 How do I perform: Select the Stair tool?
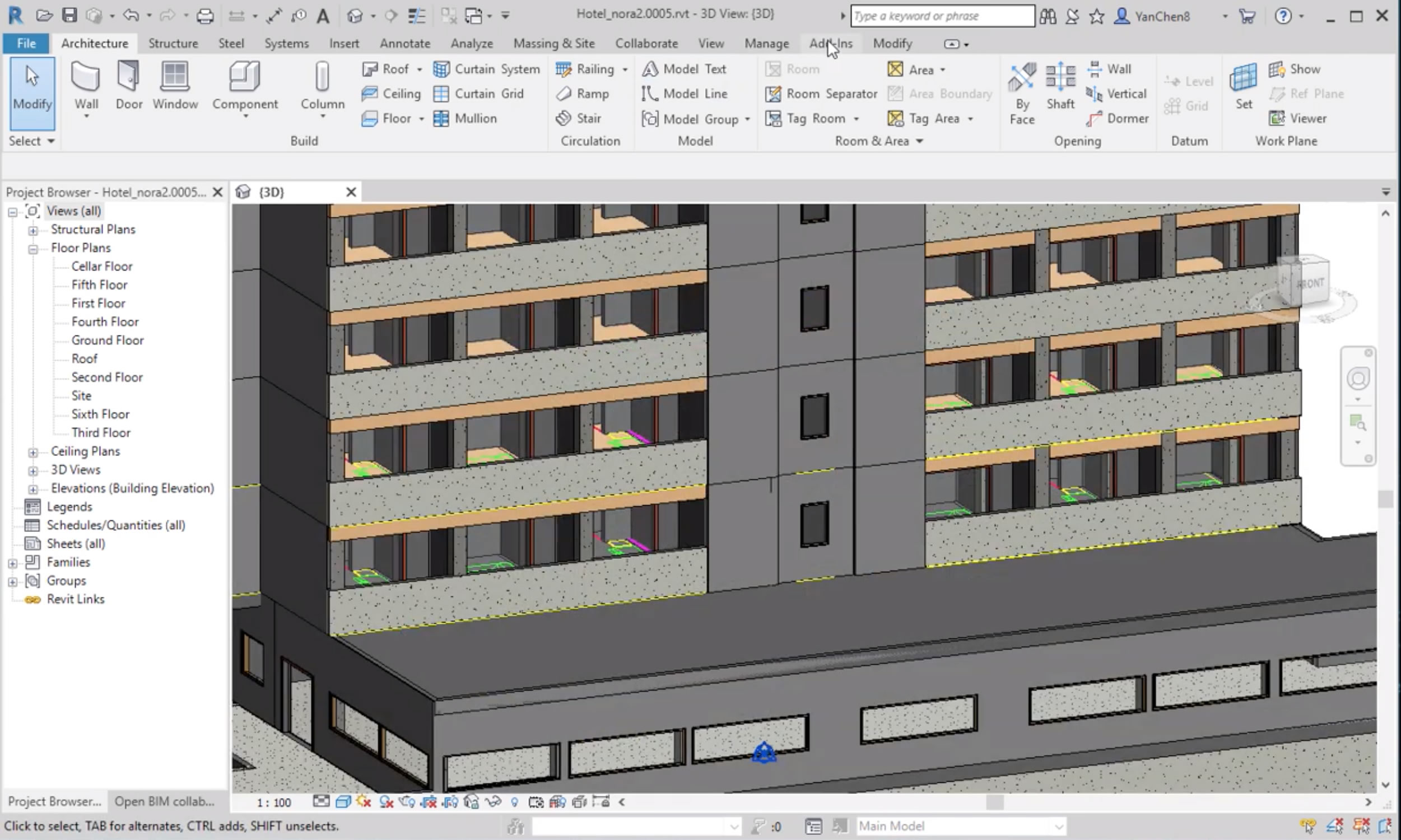tap(579, 118)
